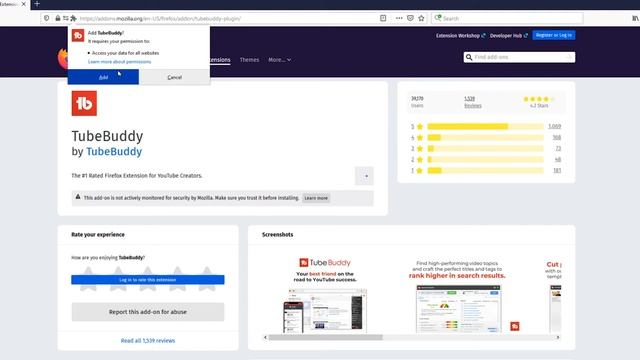640x360 pixels.
Task: Click Report this add-on for abuse
Action: (148, 312)
